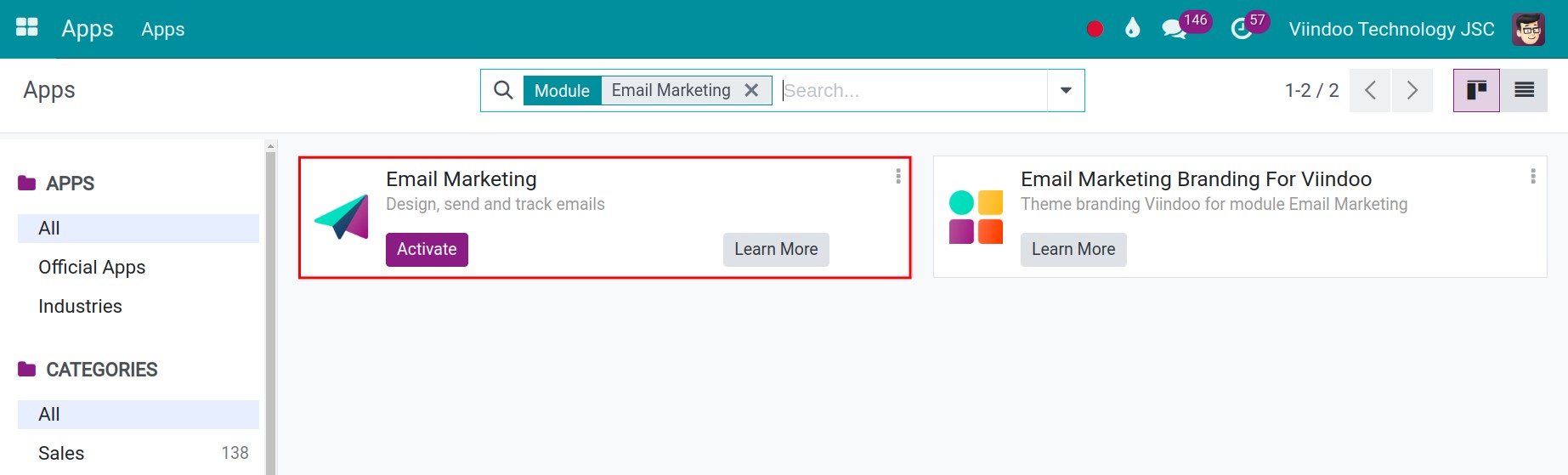
Task: Click the 1-2 / 2 pager counter
Action: coord(1311,90)
